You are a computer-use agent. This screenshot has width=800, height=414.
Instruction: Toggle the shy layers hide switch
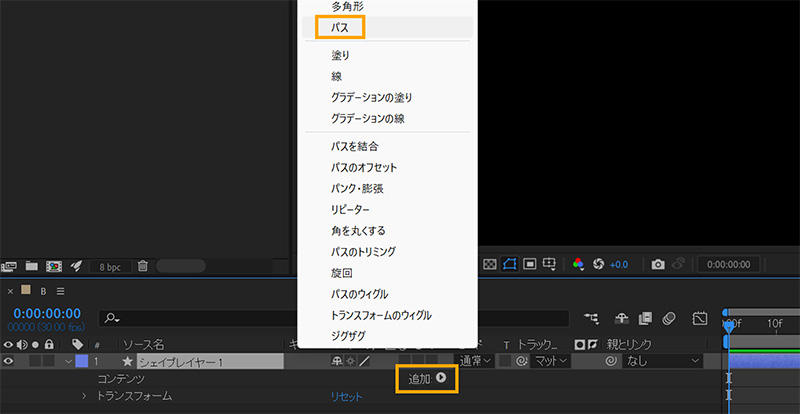[622, 318]
